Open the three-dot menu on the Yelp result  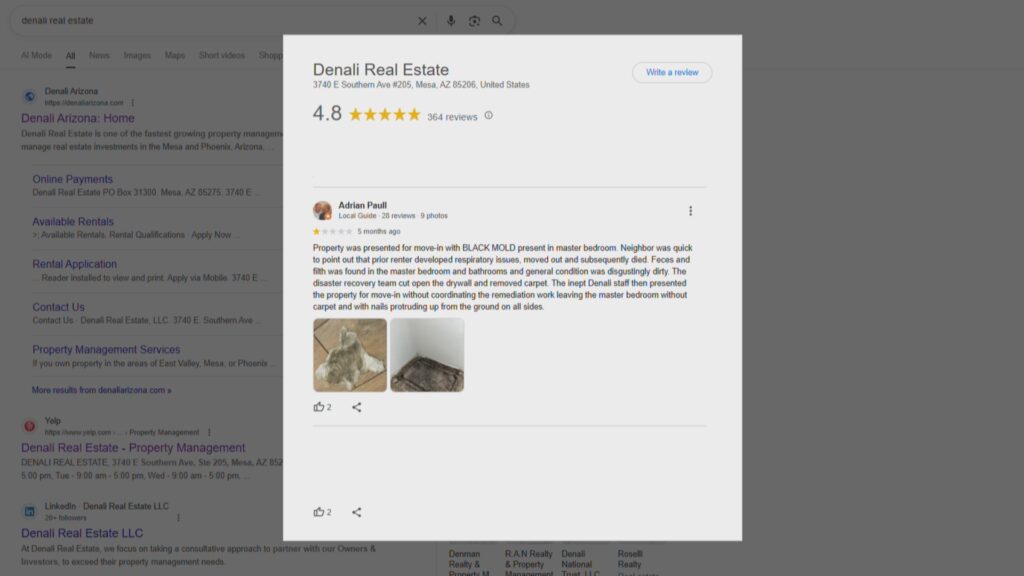point(209,432)
